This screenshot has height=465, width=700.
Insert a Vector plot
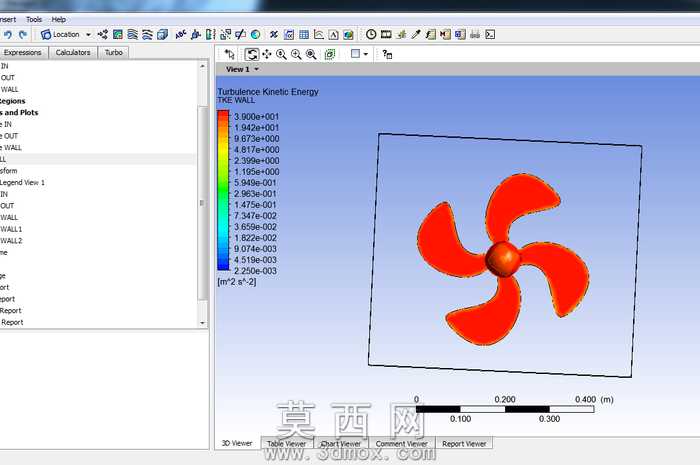point(103,34)
